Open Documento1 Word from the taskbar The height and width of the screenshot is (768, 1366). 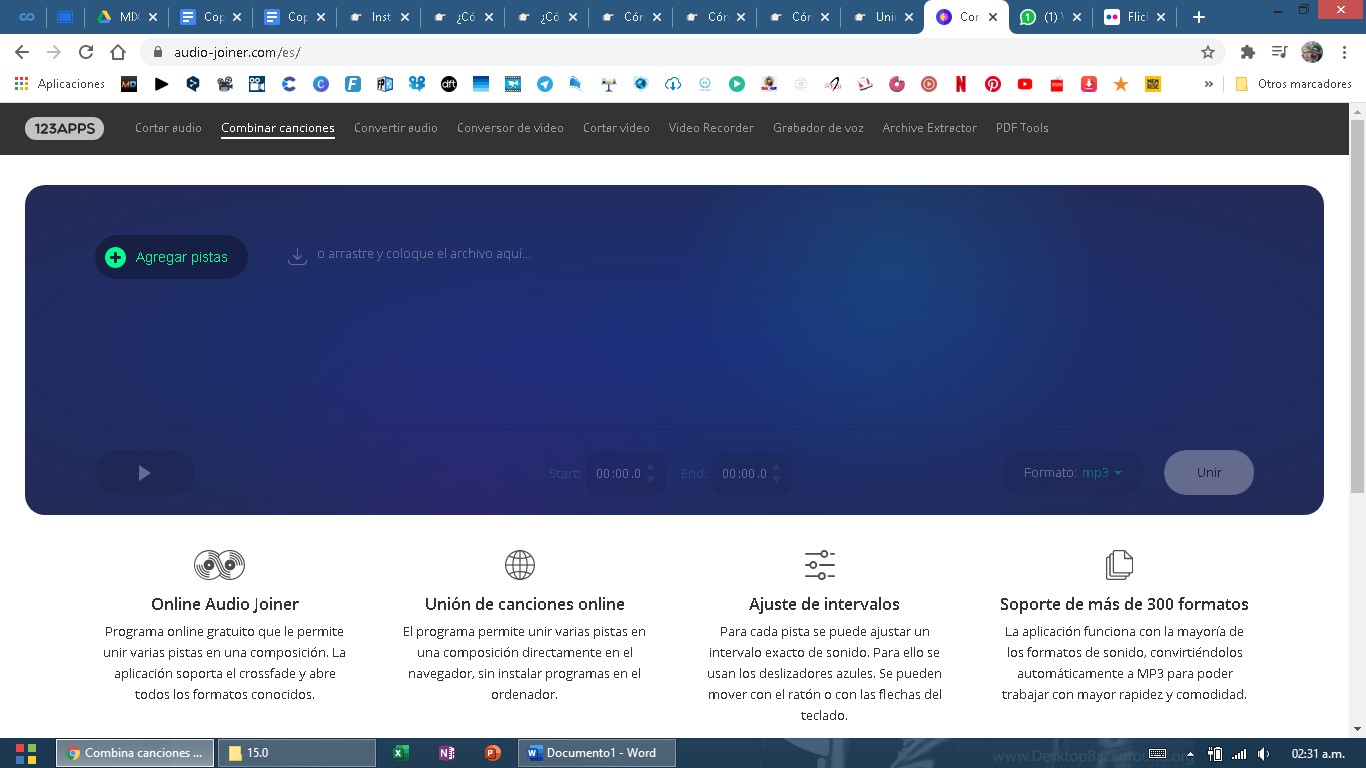tap(596, 752)
